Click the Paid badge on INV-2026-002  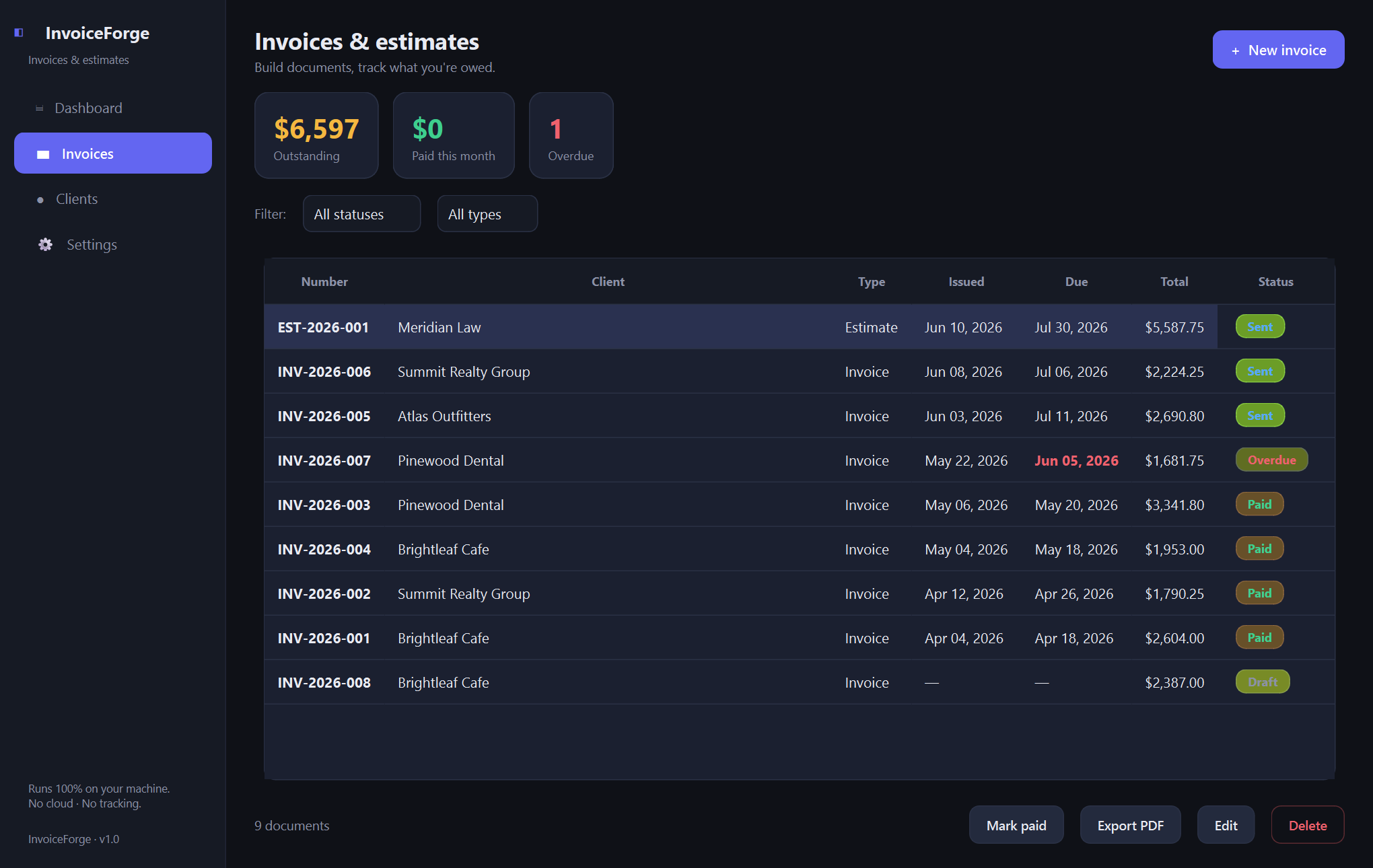click(x=1259, y=593)
